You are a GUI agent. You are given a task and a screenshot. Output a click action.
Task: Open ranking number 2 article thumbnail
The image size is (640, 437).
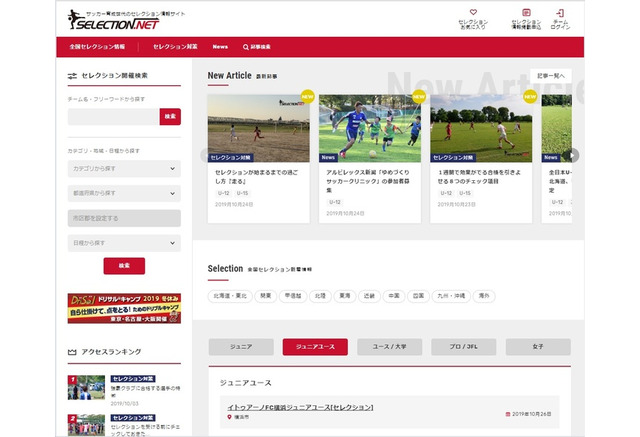pyautogui.click(x=86, y=425)
